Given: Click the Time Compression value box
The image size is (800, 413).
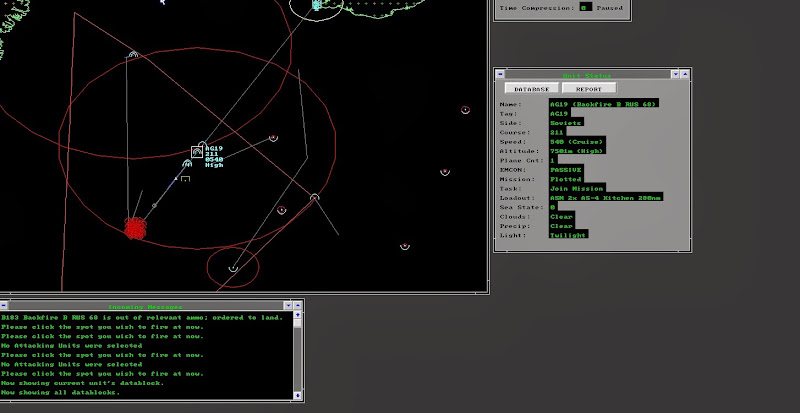Looking at the screenshot, I should [x=586, y=6].
